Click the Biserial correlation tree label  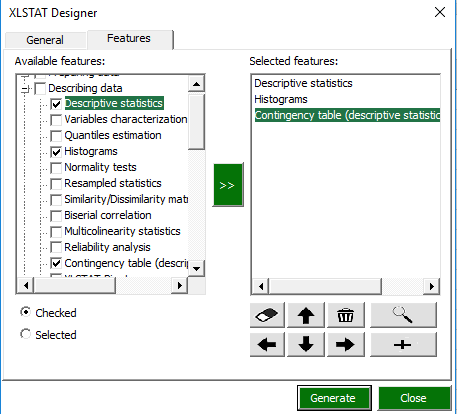tap(108, 215)
